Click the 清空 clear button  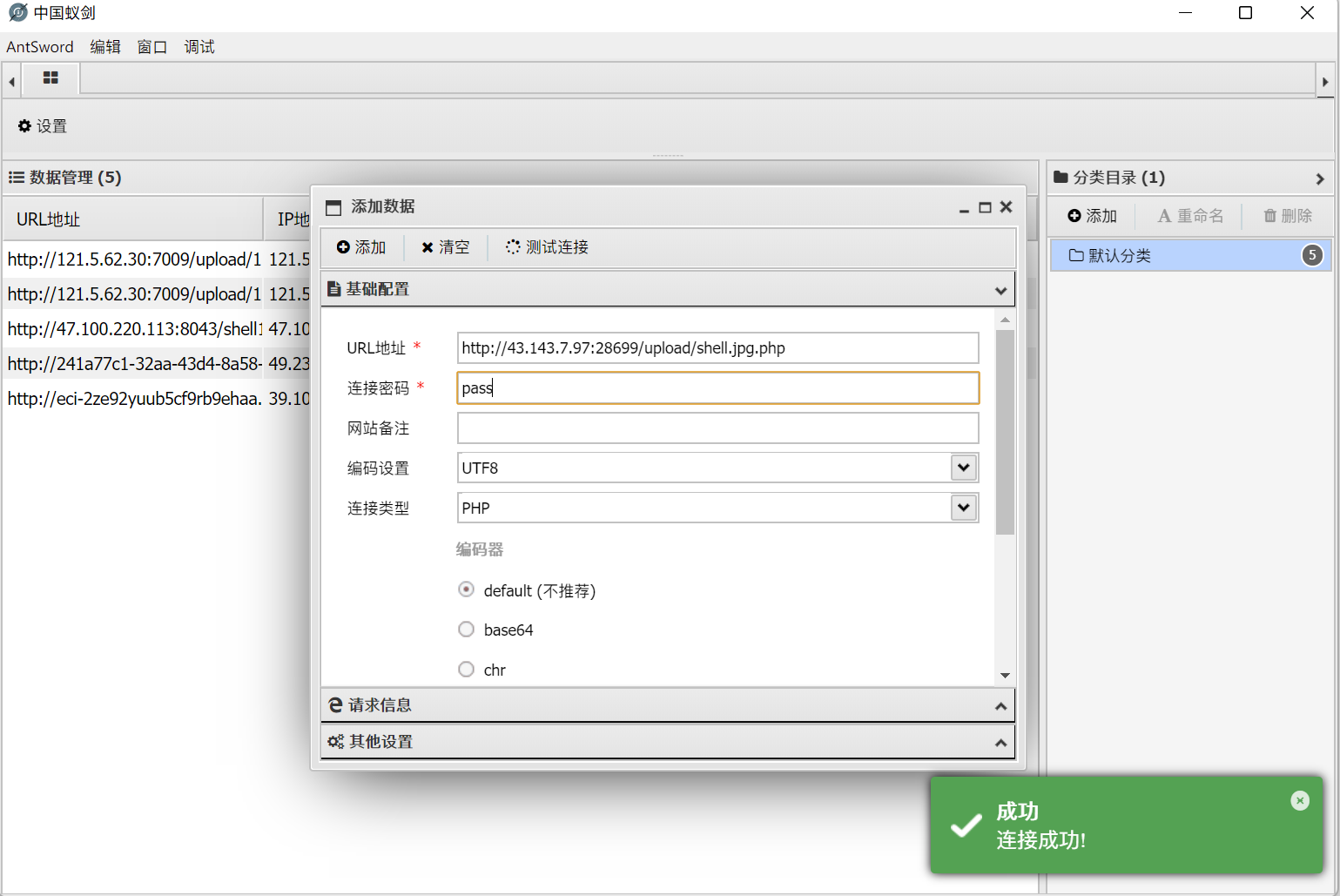[x=445, y=247]
